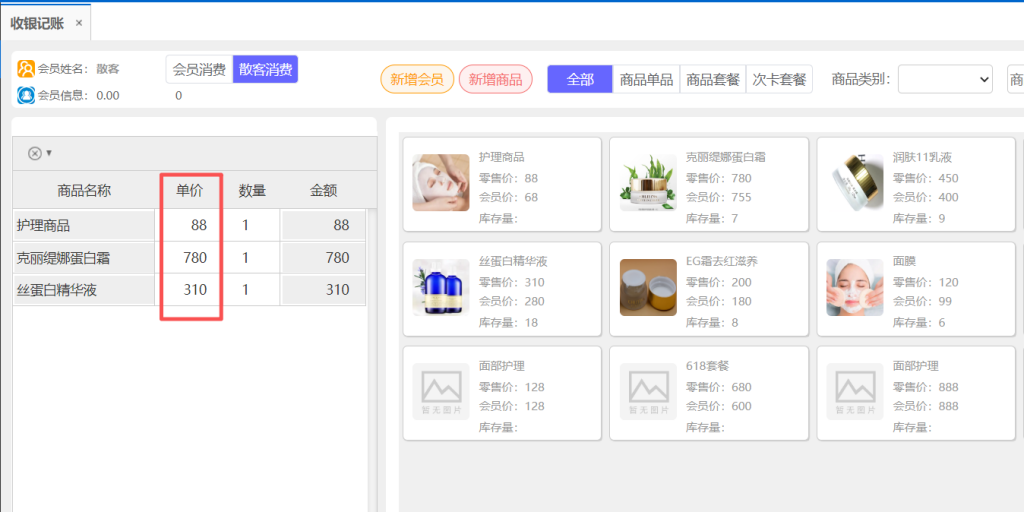Switch to 会员消费 mode

click(x=199, y=69)
